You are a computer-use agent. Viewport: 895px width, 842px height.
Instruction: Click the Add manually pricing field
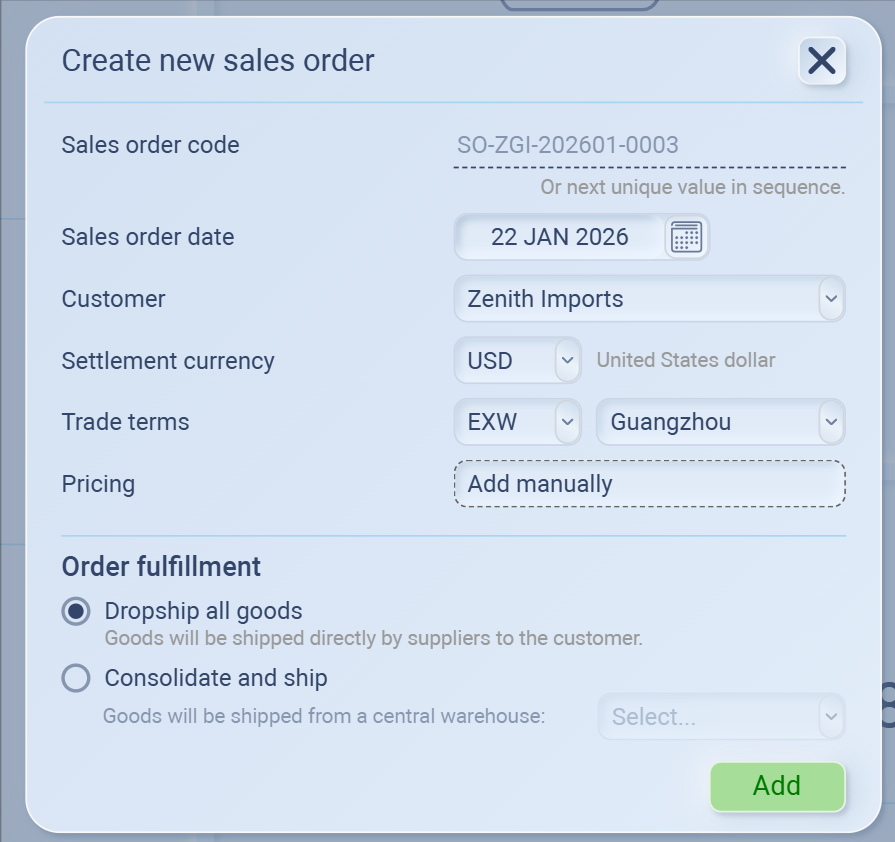coord(649,484)
